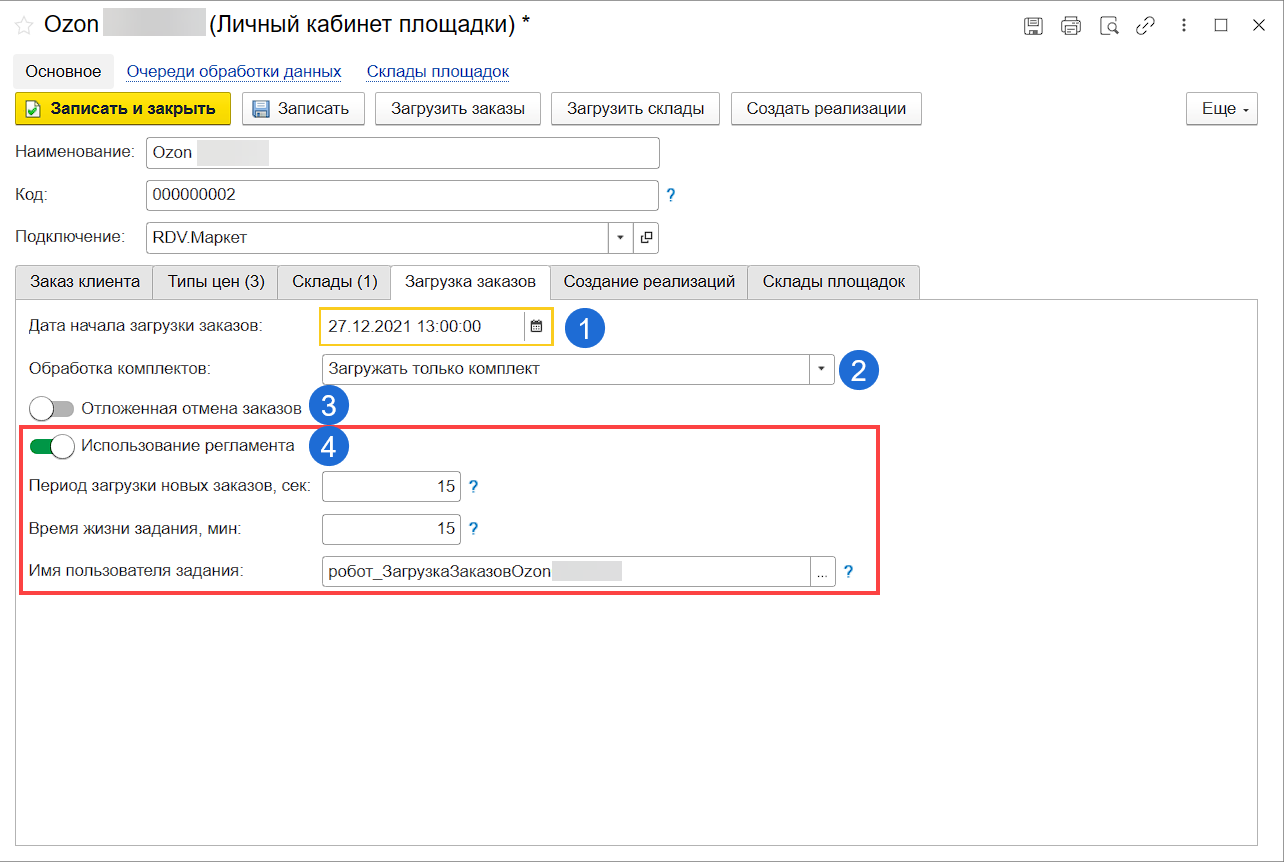Click the document preview magnifier icon

tap(1108, 26)
